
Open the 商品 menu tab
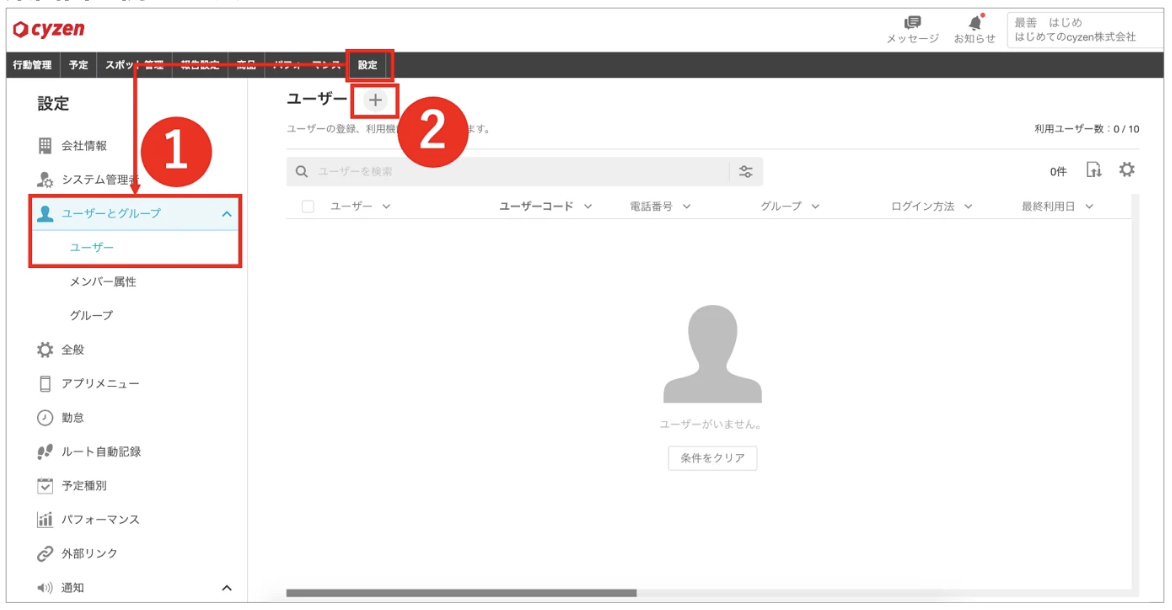coord(246,65)
